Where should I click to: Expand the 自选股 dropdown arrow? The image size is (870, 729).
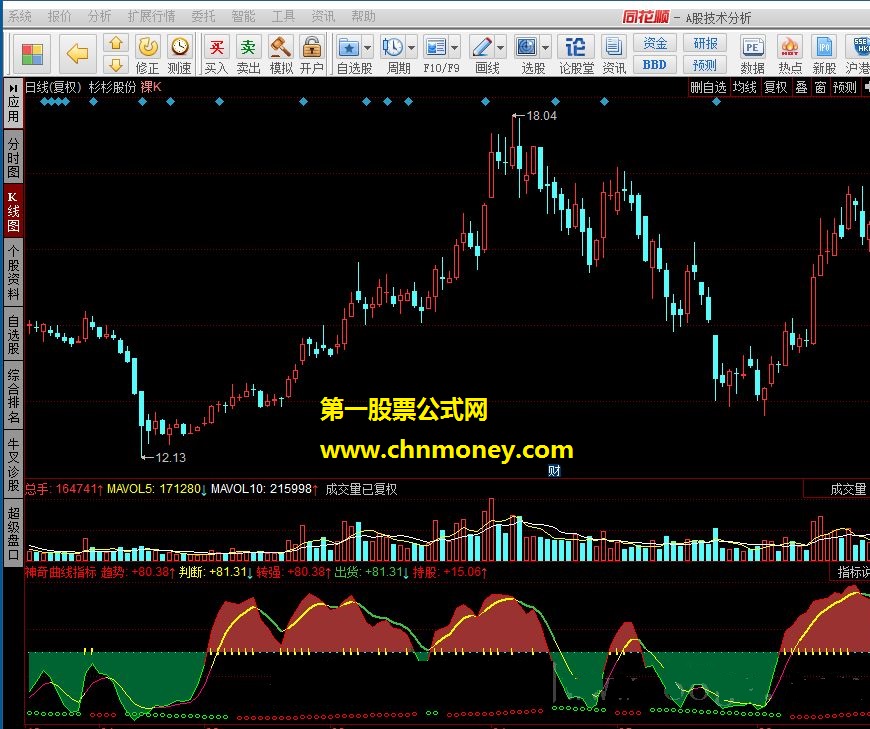click(x=367, y=48)
